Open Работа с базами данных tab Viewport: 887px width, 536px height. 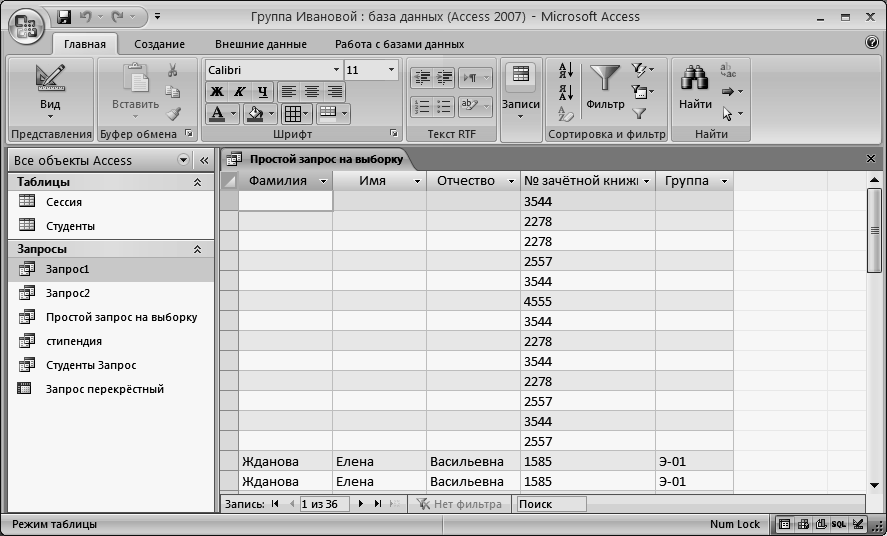(399, 44)
